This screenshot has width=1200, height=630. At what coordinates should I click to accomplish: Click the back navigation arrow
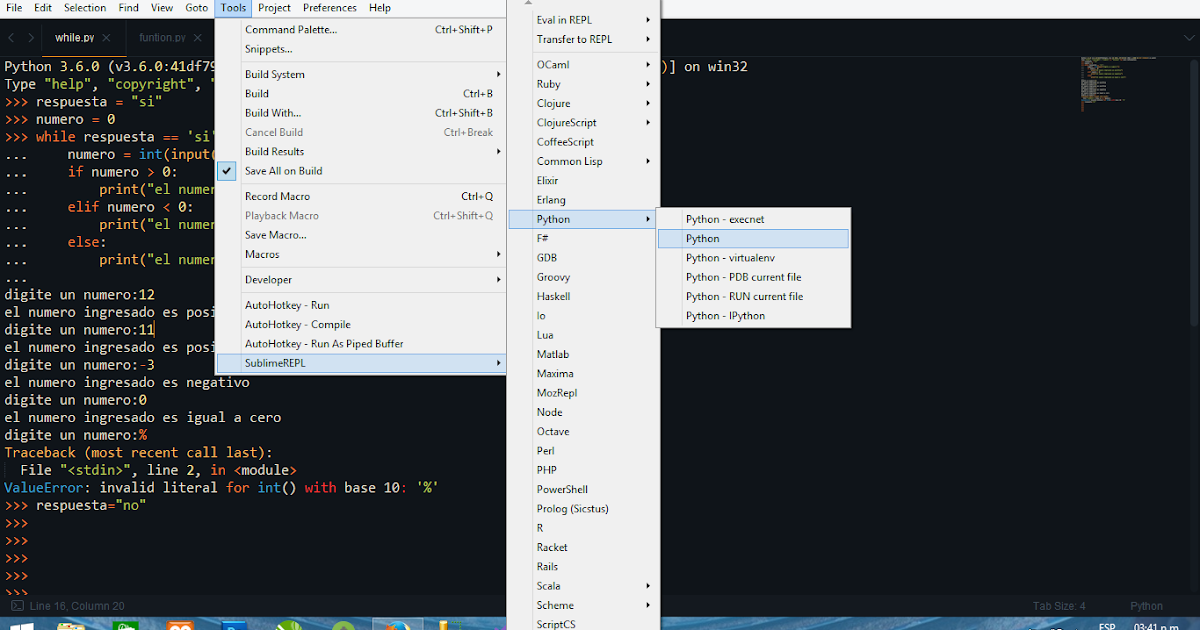tap(10, 36)
